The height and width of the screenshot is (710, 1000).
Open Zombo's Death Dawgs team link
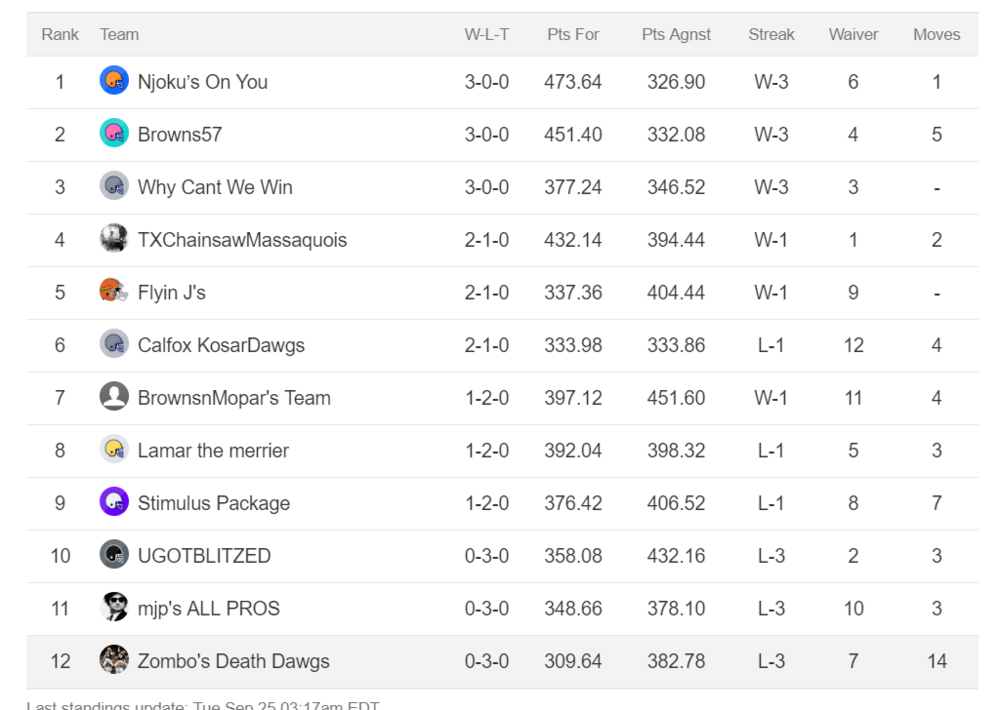coord(233,661)
